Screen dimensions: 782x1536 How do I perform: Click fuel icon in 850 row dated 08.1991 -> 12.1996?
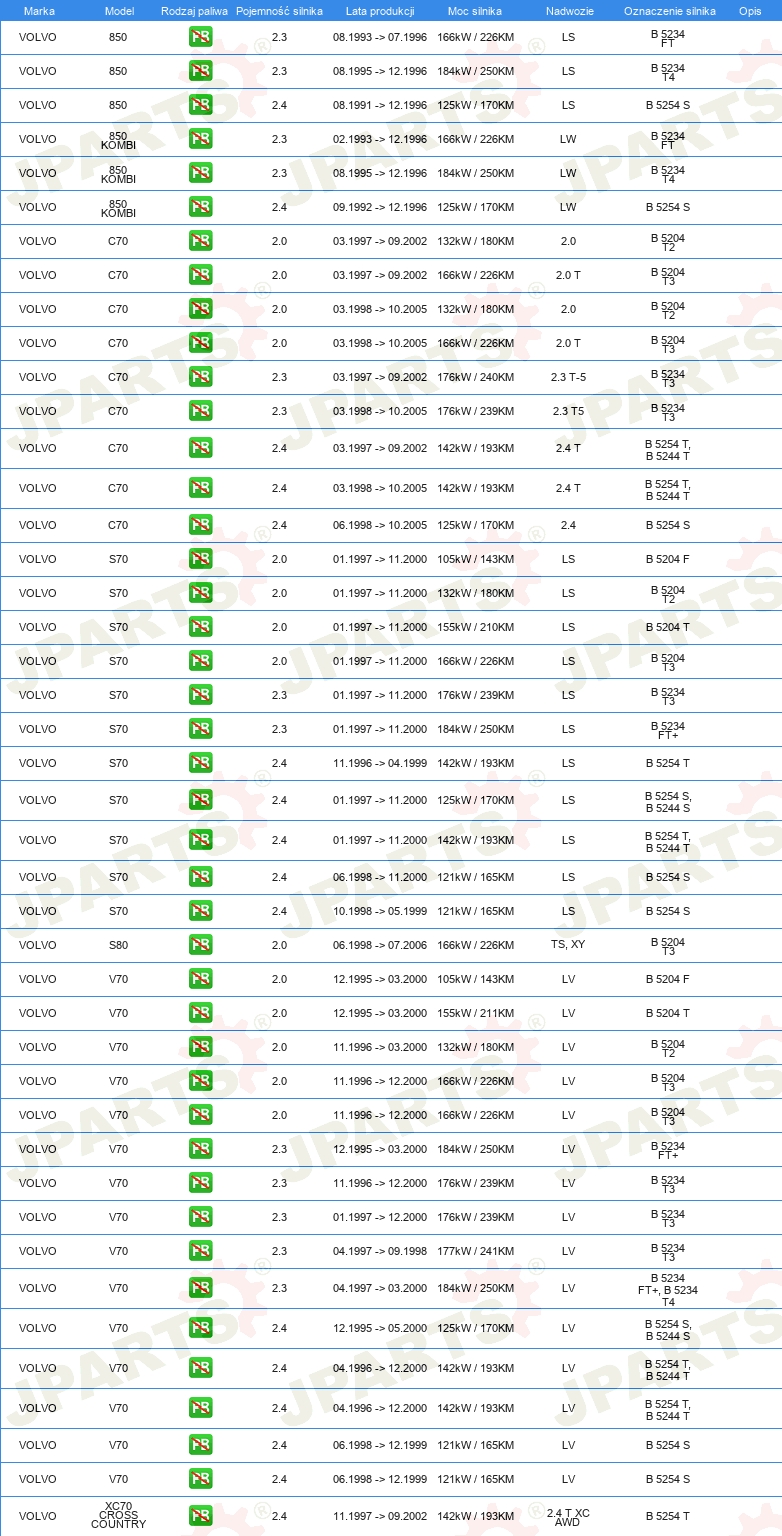[200, 106]
